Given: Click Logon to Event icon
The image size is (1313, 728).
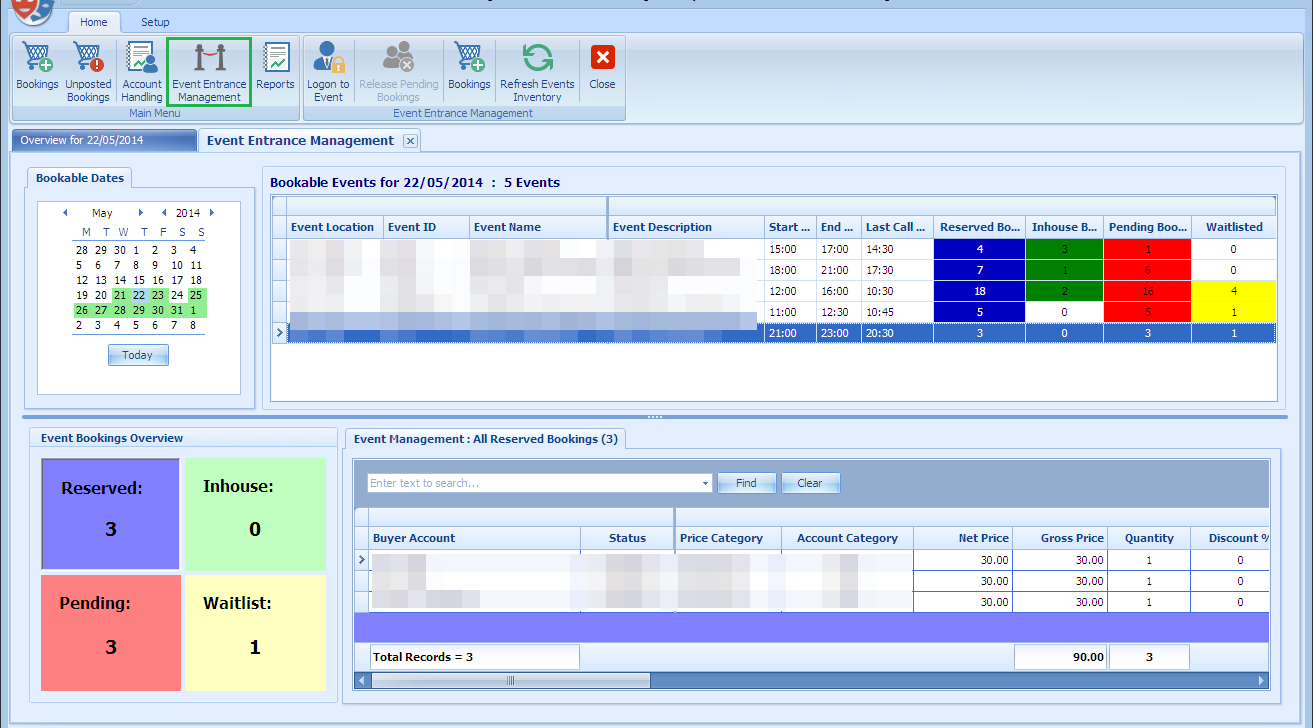Looking at the screenshot, I should pos(328,71).
